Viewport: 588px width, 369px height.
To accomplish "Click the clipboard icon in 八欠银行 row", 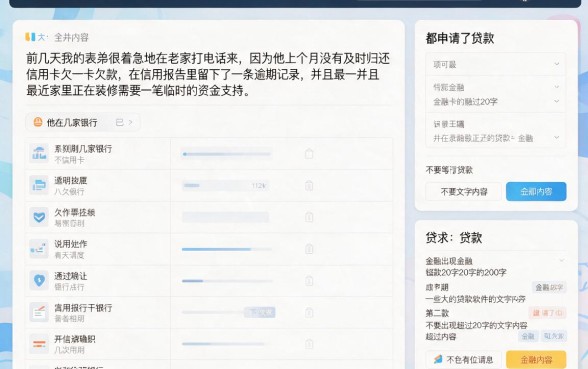I will [x=309, y=185].
